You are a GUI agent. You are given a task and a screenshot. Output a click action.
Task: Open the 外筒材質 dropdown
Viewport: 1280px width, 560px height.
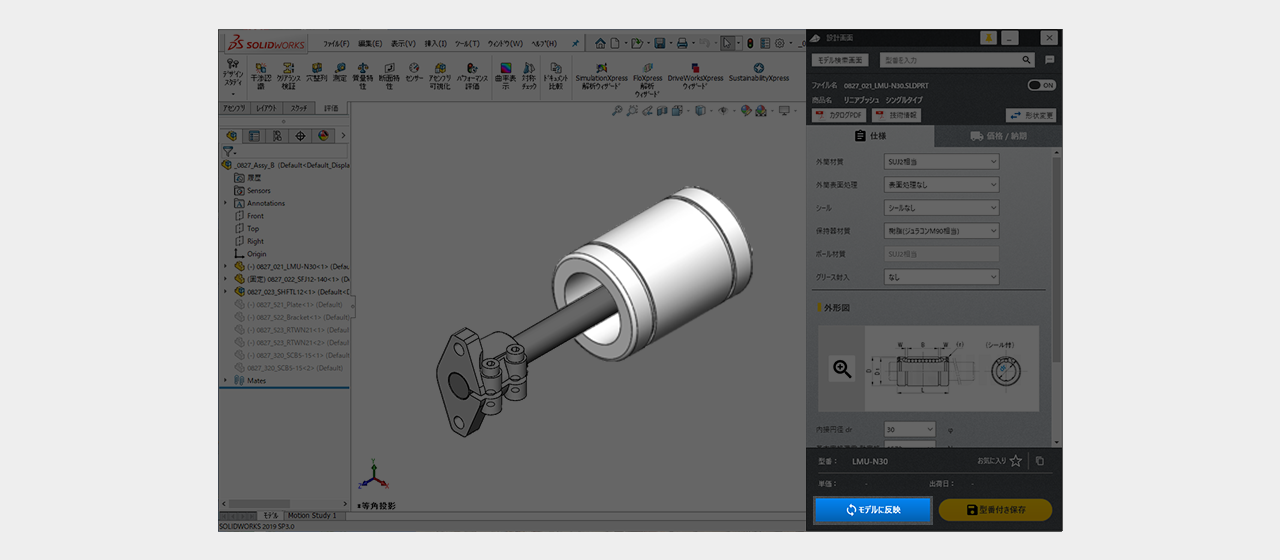(941, 161)
